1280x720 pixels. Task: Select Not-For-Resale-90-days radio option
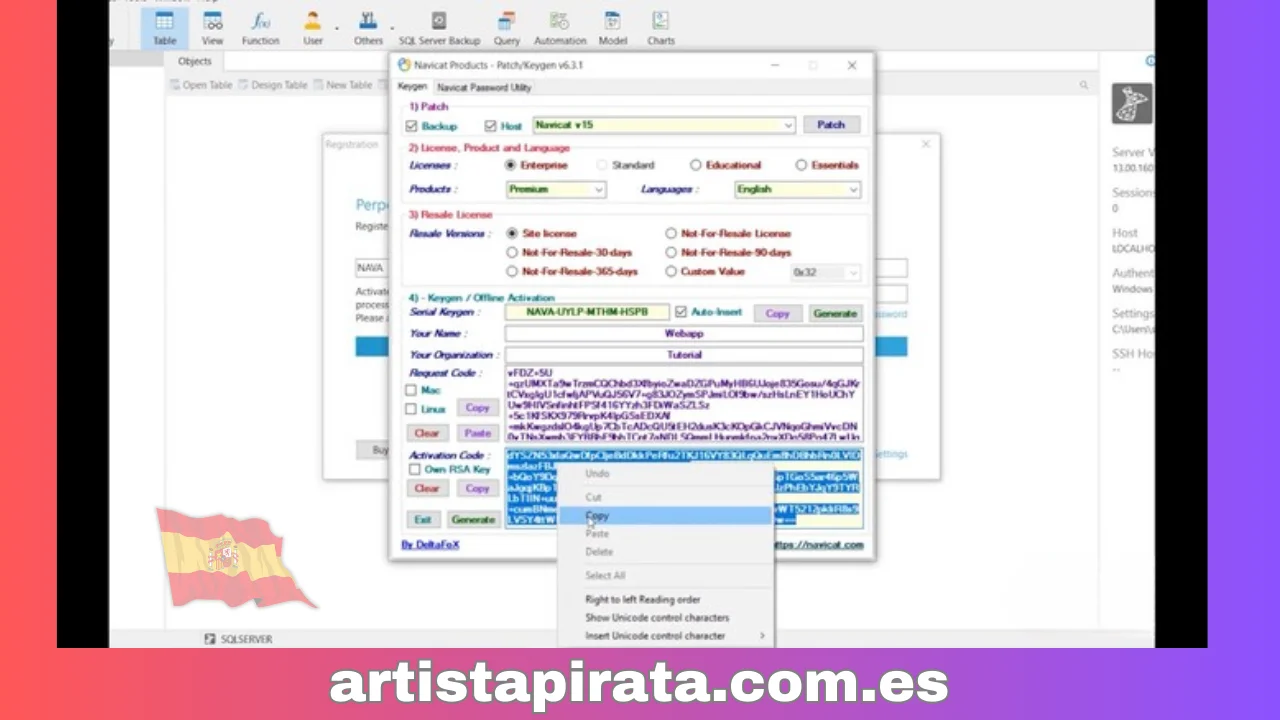(671, 252)
